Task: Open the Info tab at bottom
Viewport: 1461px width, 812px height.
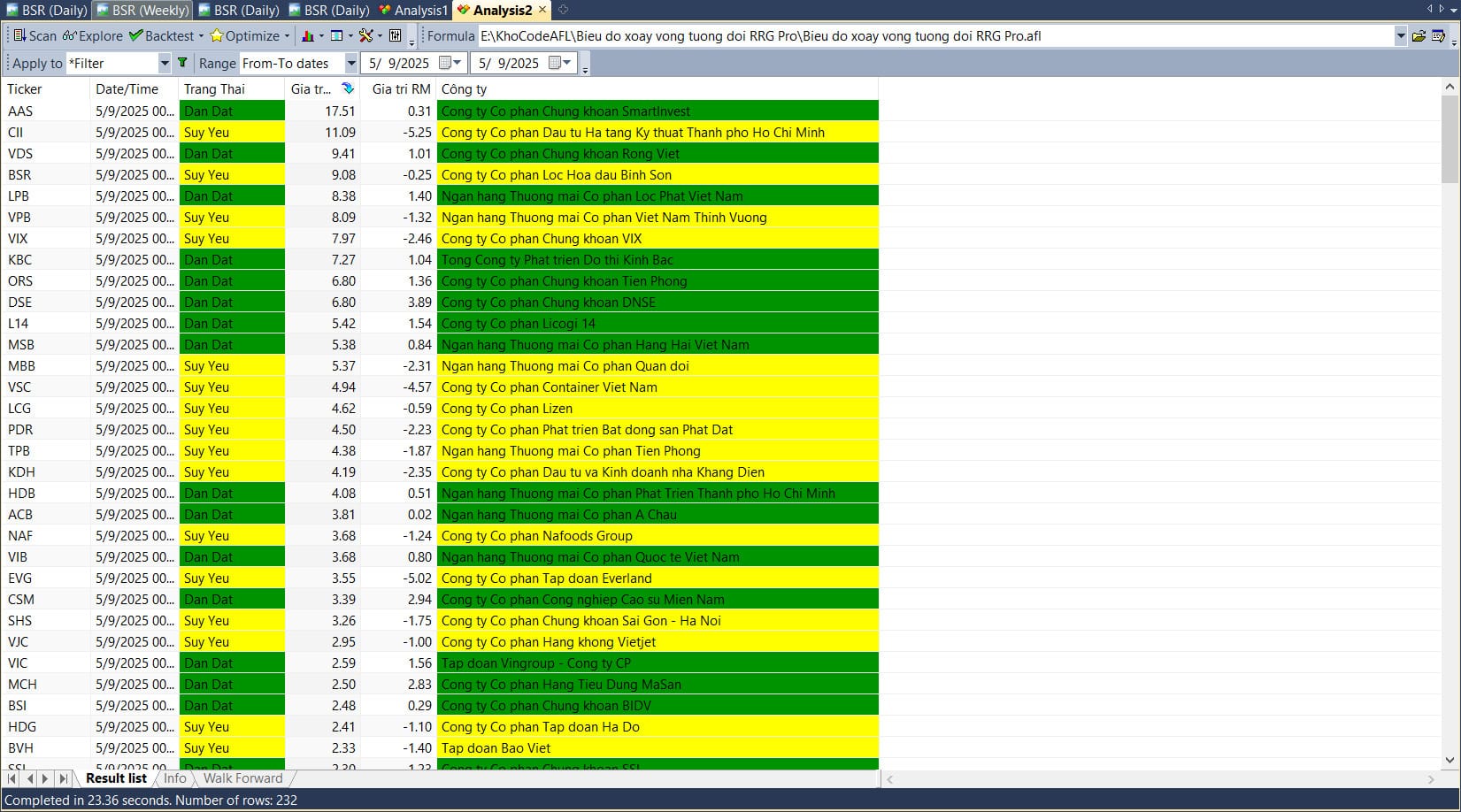Action: click(175, 778)
